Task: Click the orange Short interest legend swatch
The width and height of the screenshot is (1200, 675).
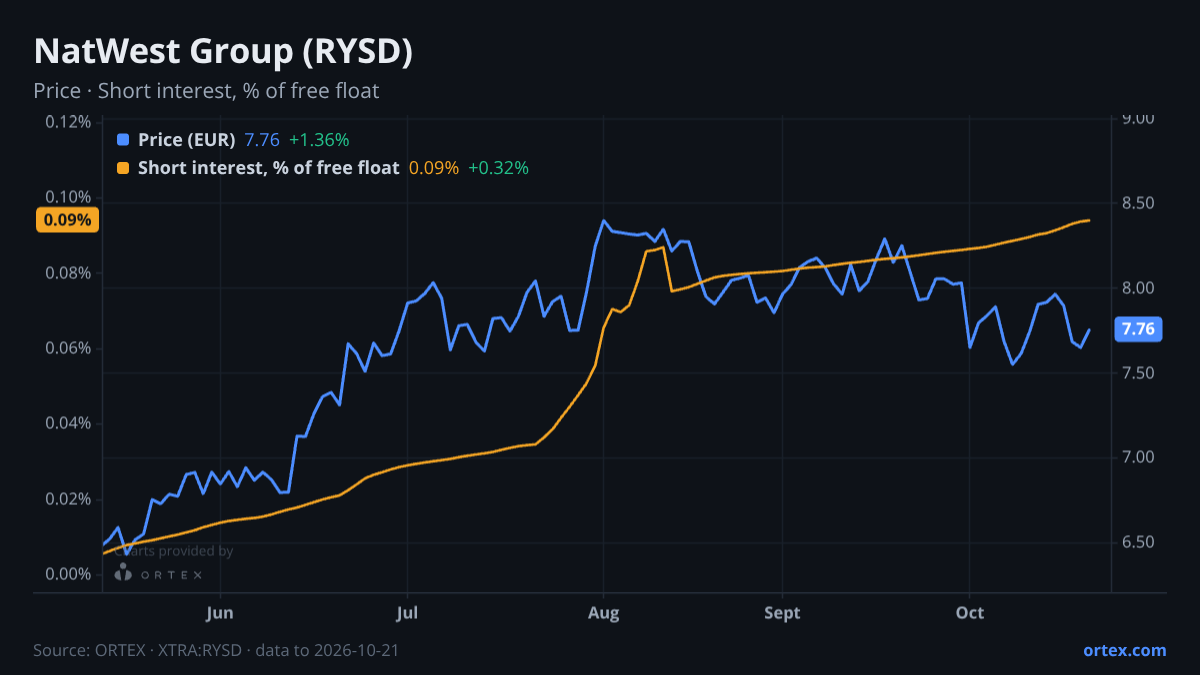Action: tap(123, 168)
